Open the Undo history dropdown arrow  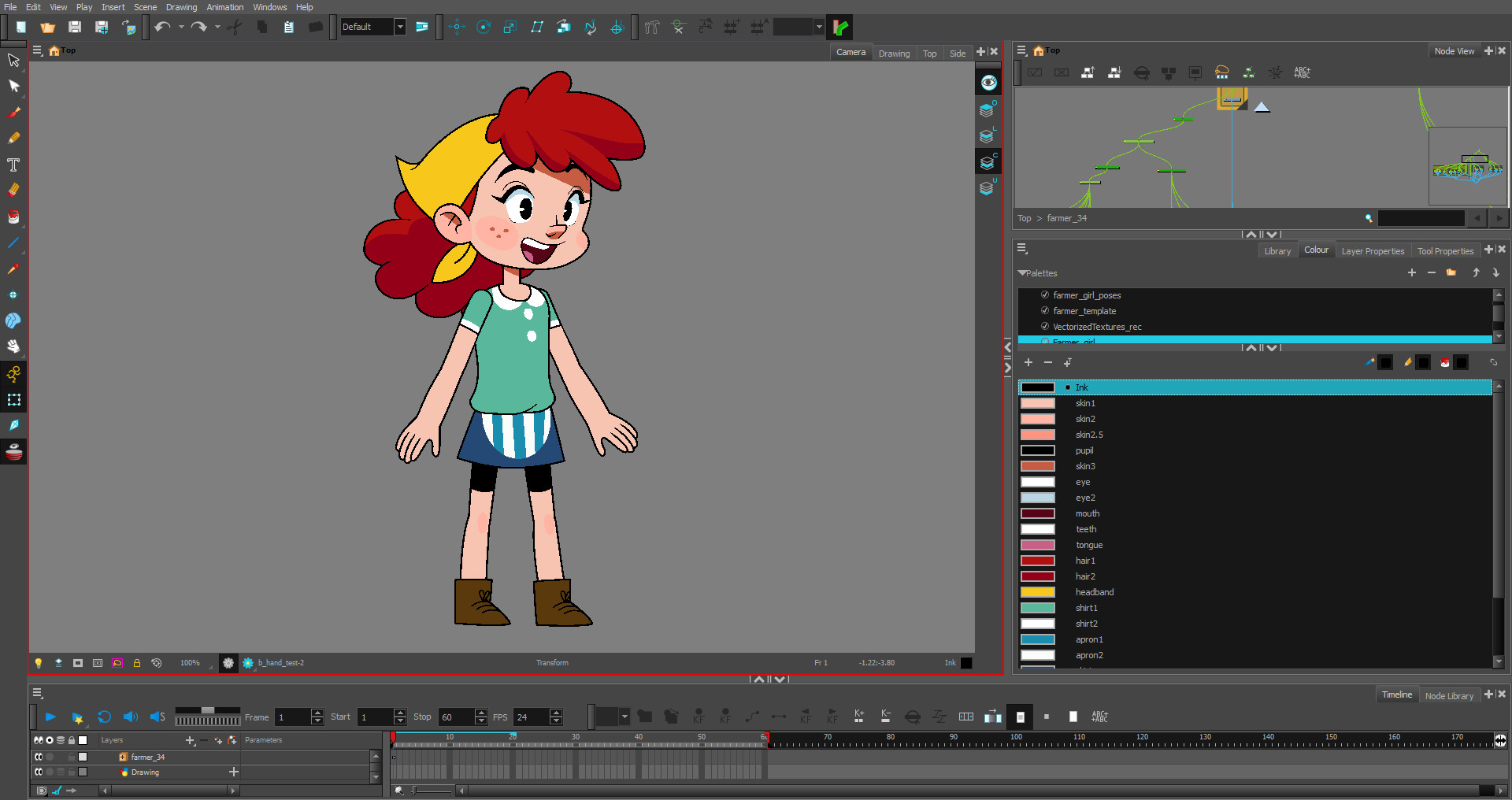click(181, 27)
